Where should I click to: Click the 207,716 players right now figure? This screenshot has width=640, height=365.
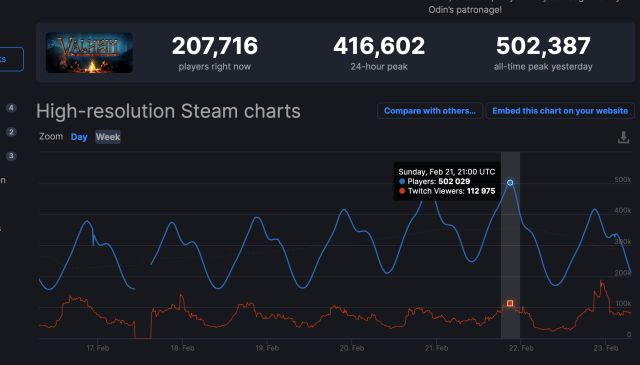coord(215,45)
